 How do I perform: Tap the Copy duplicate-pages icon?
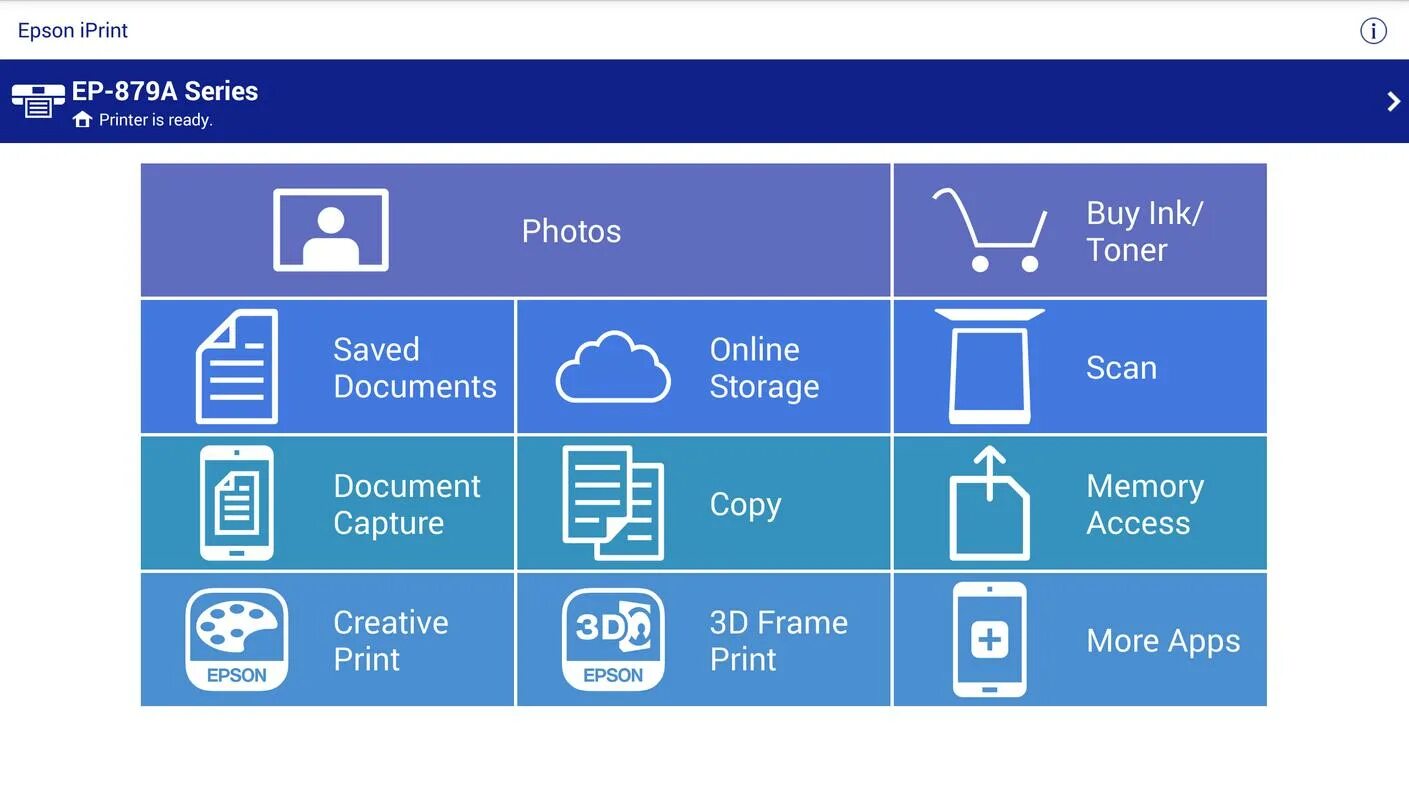(x=613, y=503)
